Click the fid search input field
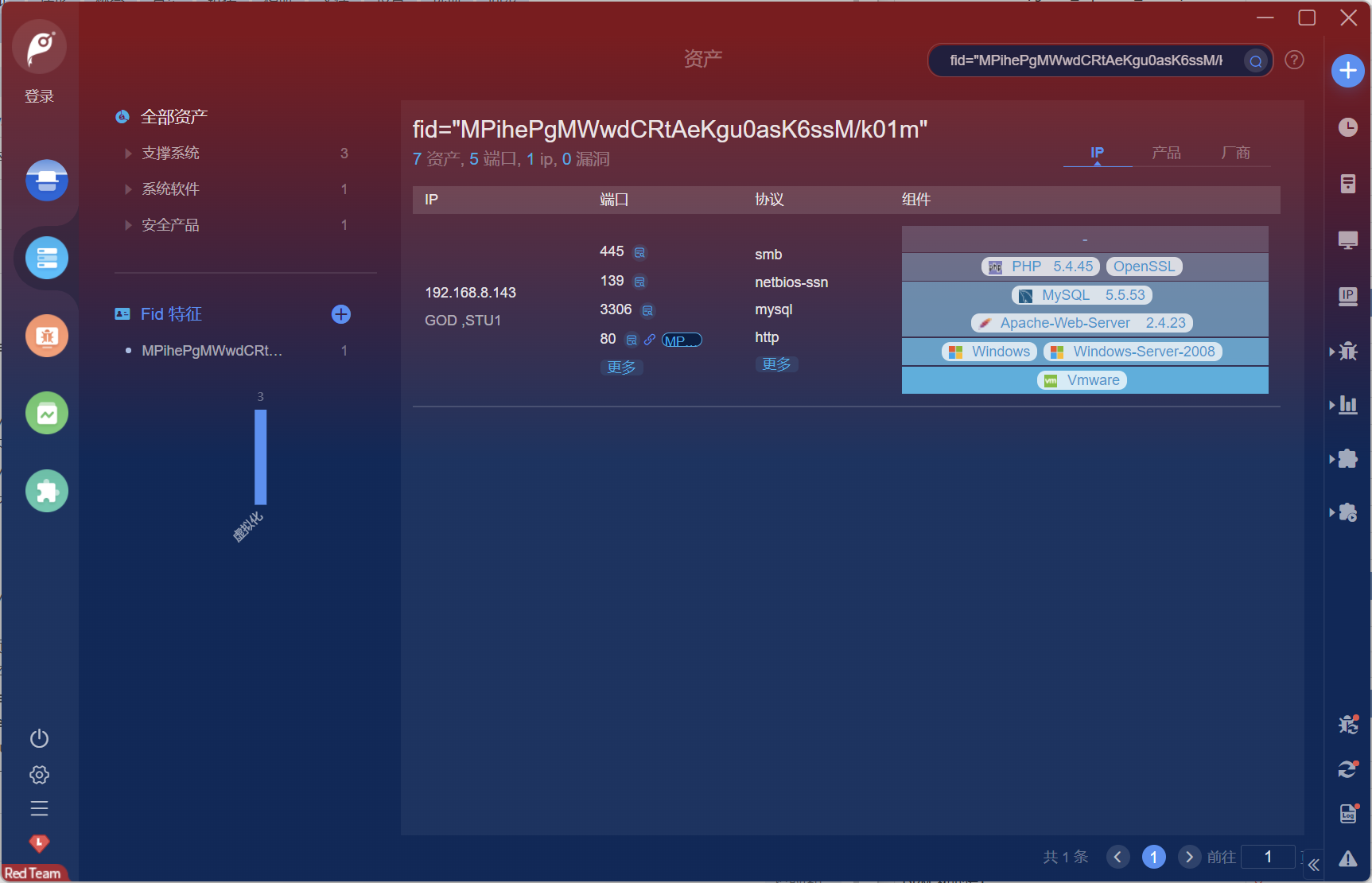 coord(1085,60)
